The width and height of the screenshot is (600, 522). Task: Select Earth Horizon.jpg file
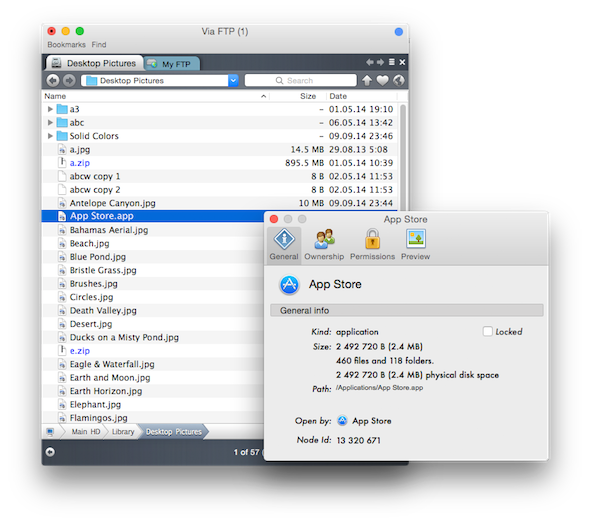[x=106, y=391]
